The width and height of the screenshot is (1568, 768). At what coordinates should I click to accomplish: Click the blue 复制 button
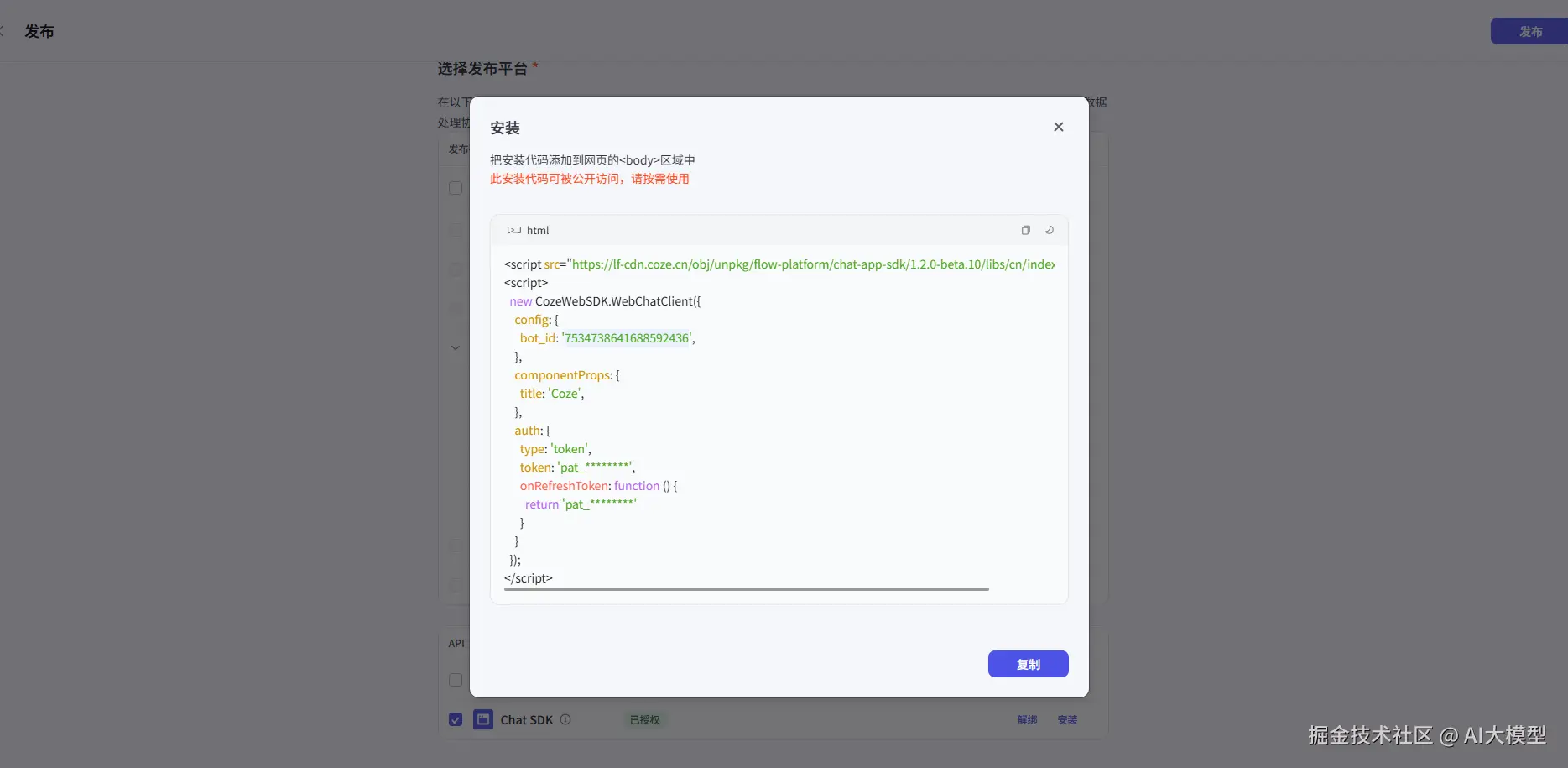[1029, 664]
